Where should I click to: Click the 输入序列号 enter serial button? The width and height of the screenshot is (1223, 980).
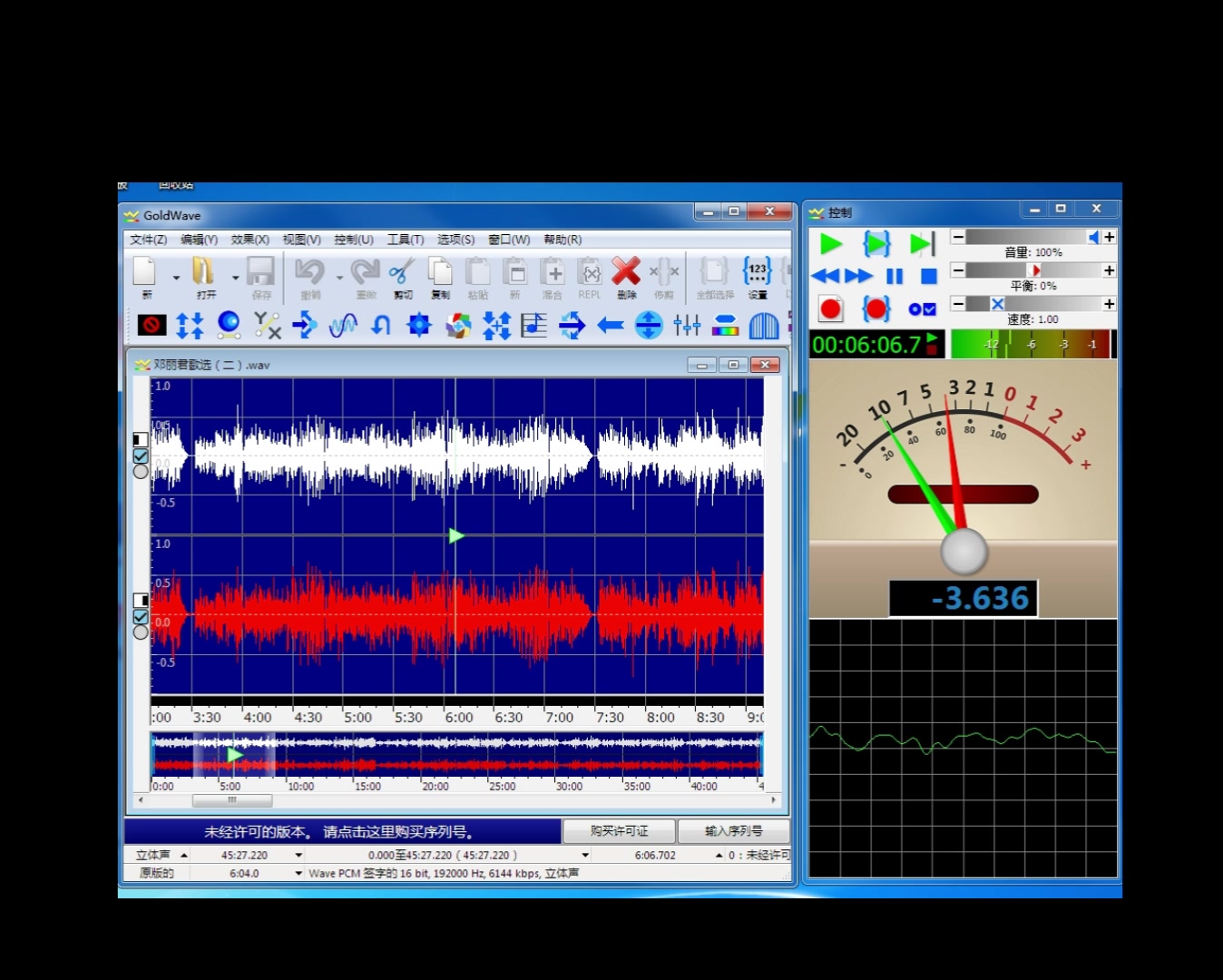point(733,831)
